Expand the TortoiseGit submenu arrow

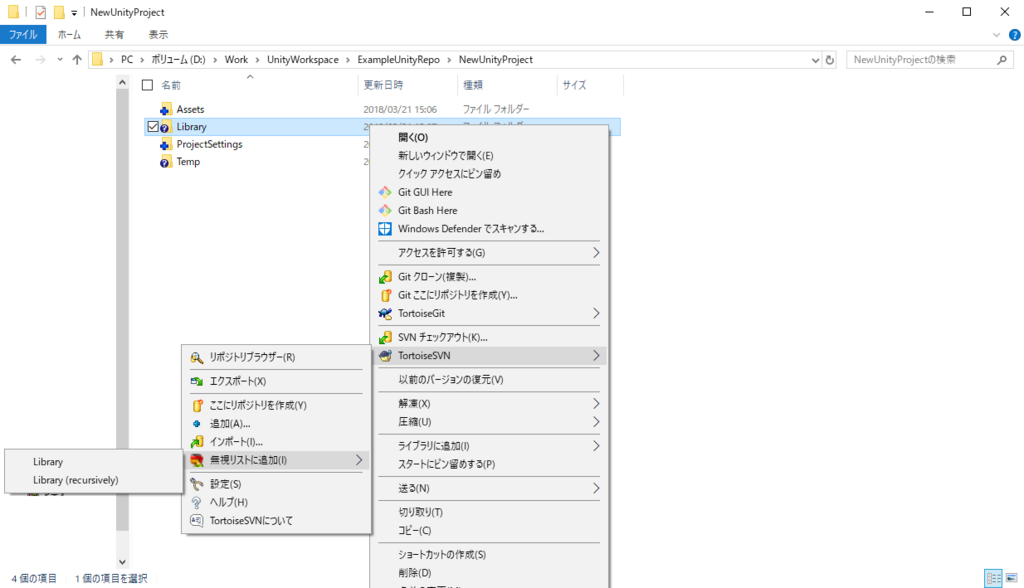pos(596,314)
